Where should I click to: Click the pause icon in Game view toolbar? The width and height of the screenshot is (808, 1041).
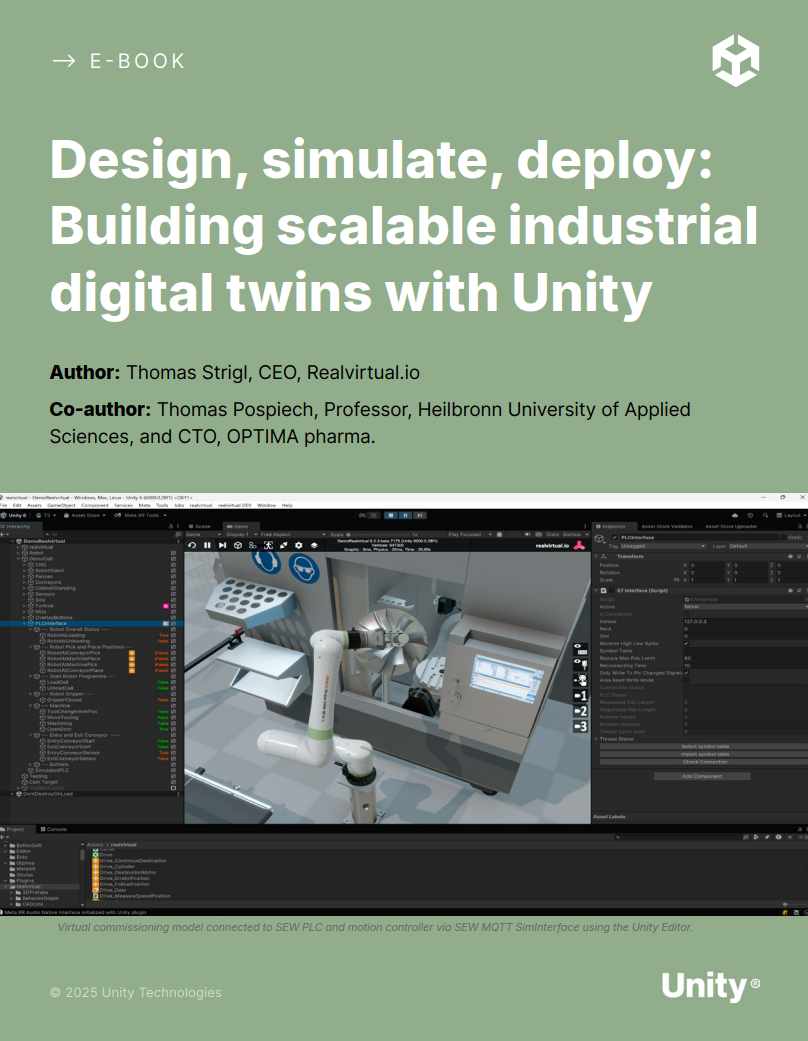pyautogui.click(x=208, y=545)
